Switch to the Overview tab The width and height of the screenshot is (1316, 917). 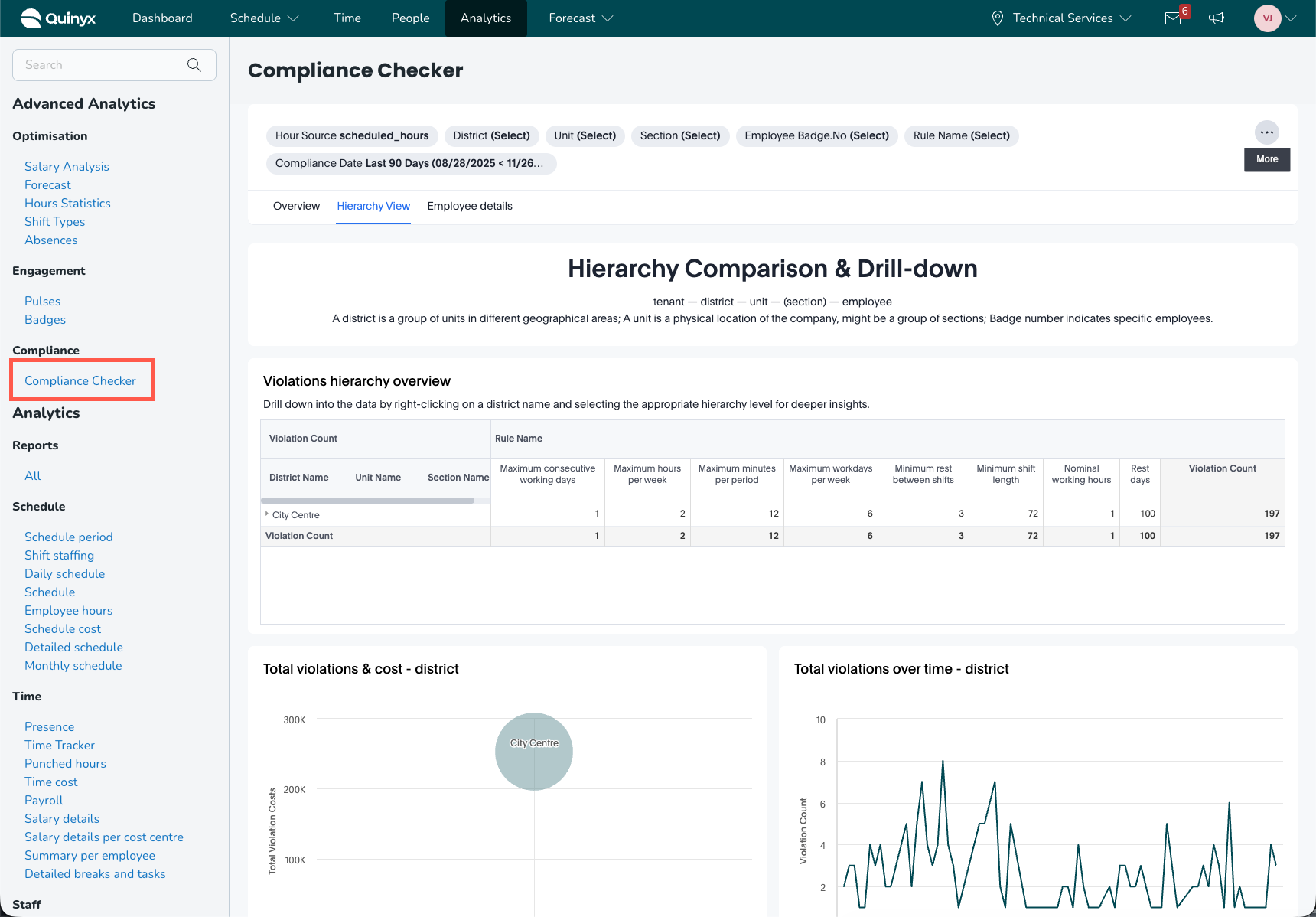pyautogui.click(x=296, y=207)
